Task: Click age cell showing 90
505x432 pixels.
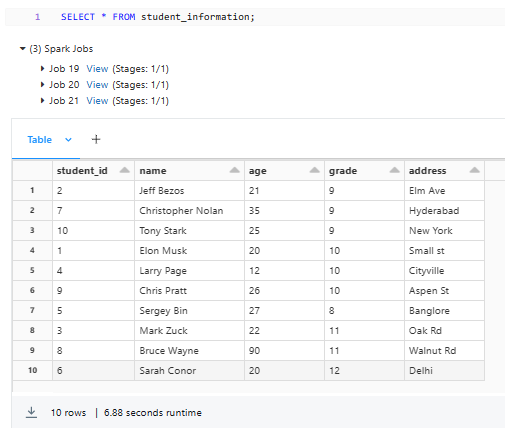Action: [284, 351]
